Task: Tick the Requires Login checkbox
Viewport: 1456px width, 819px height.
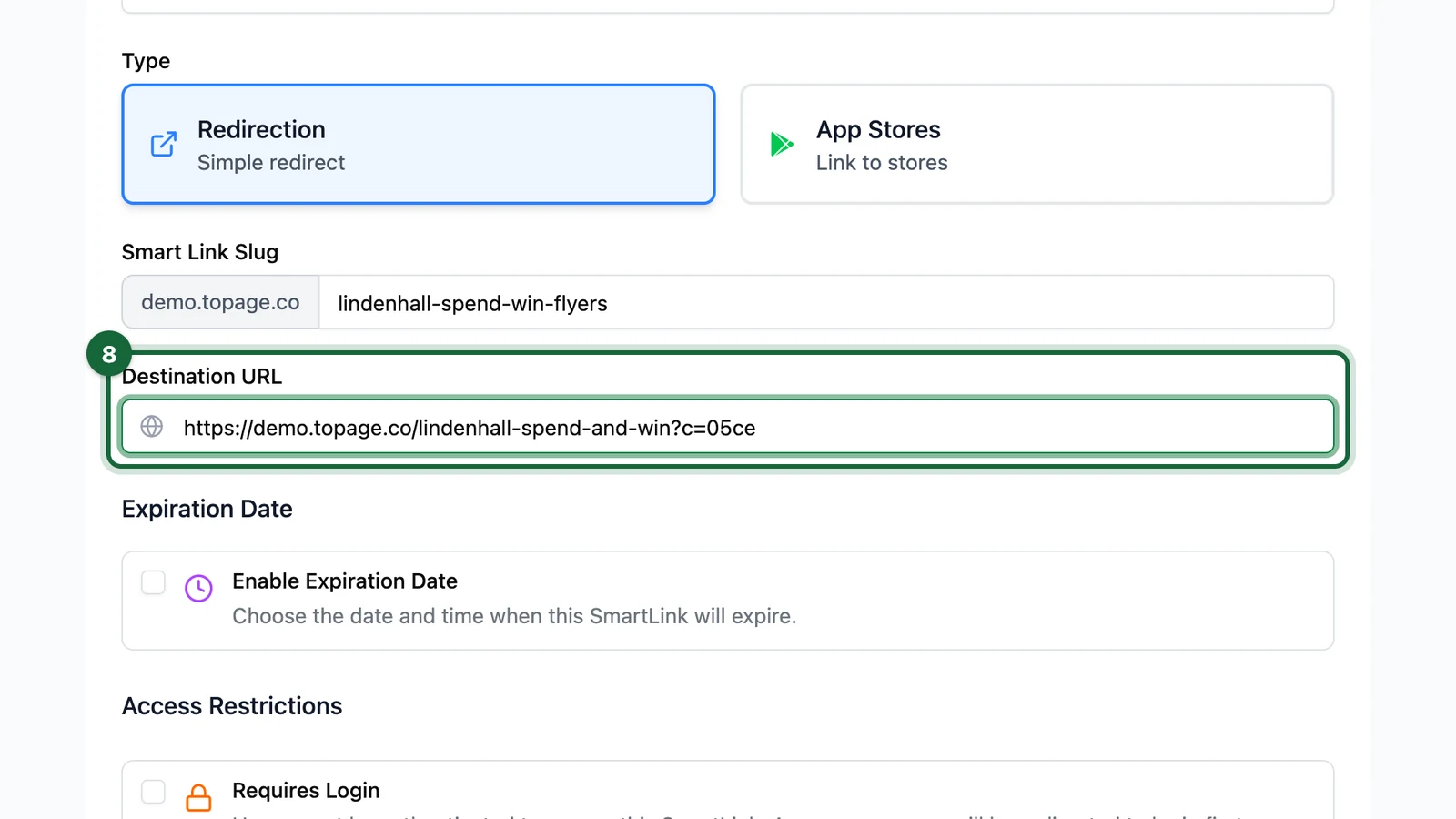Action: [x=153, y=792]
